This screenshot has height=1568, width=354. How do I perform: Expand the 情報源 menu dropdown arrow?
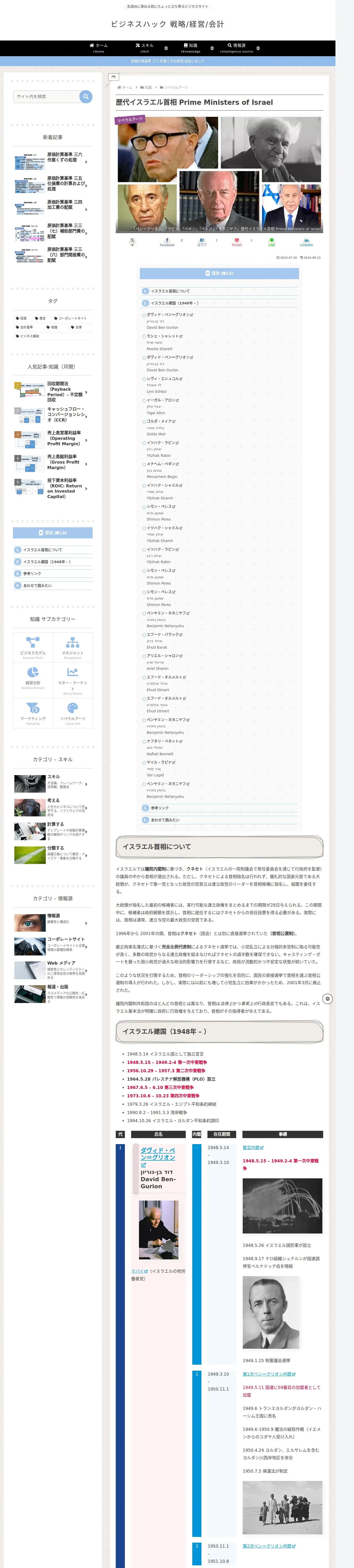[x=258, y=48]
